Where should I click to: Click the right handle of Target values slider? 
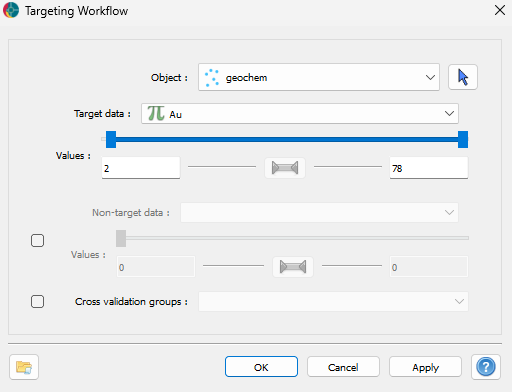(x=463, y=139)
